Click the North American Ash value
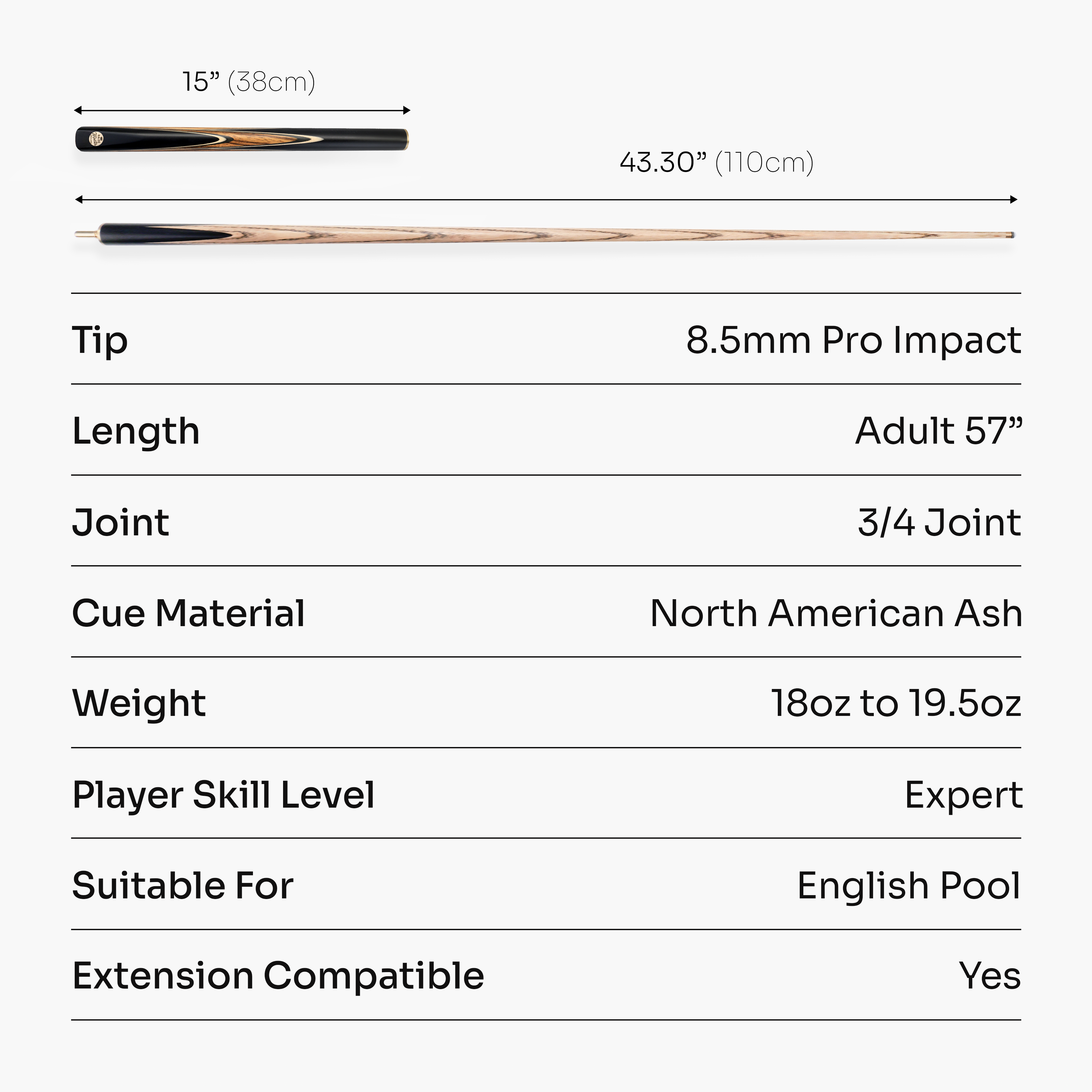 tap(836, 613)
